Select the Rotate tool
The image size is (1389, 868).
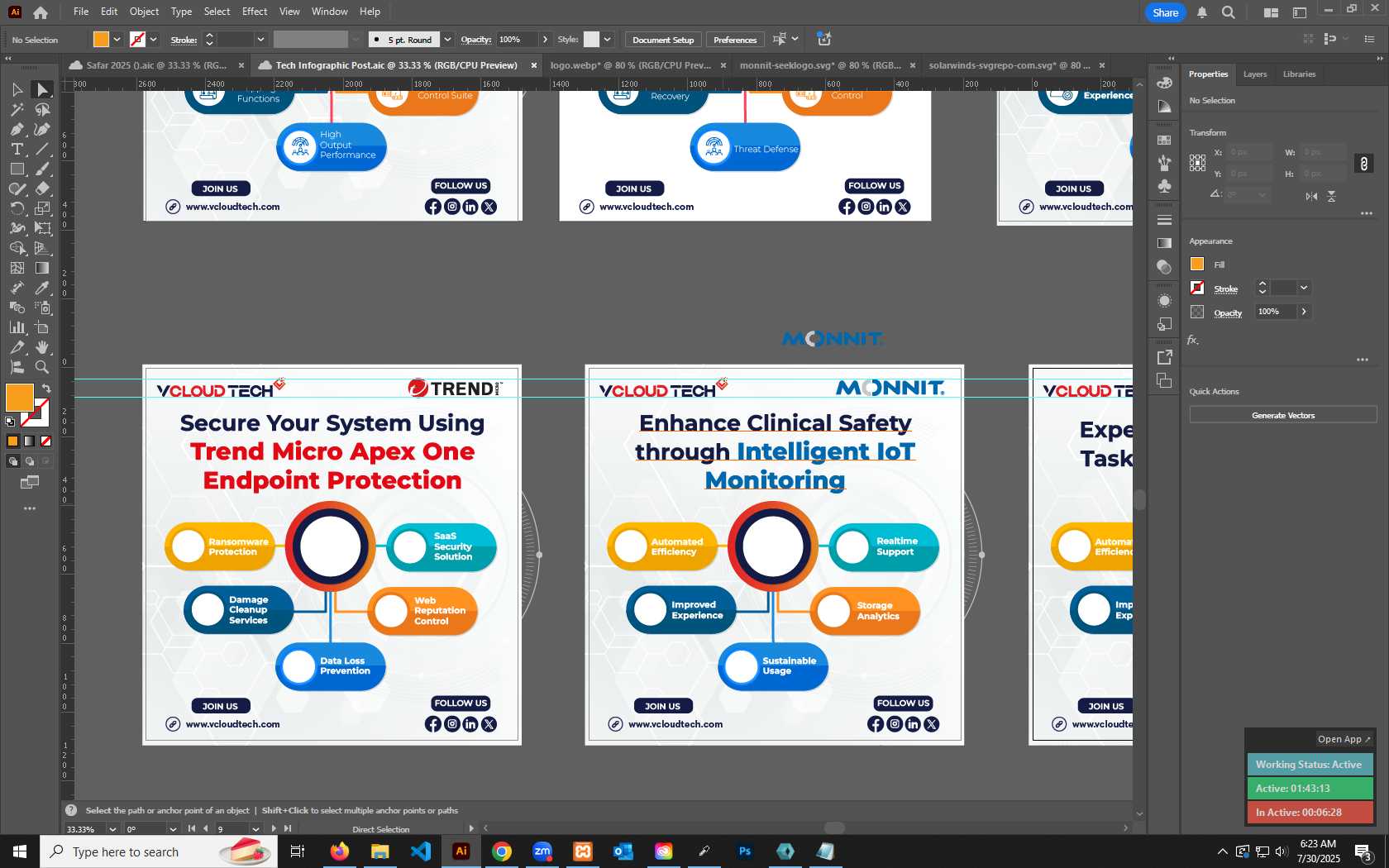coord(17,208)
